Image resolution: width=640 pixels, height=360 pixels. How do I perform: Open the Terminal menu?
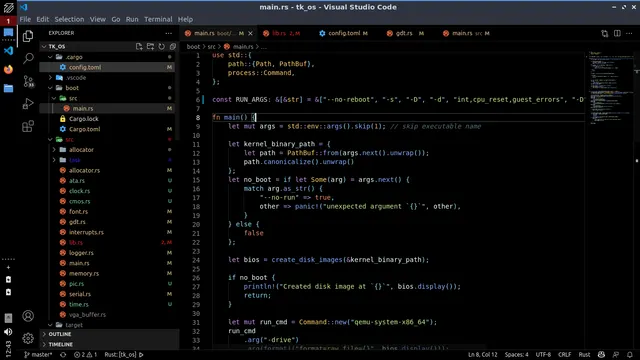coord(158,19)
